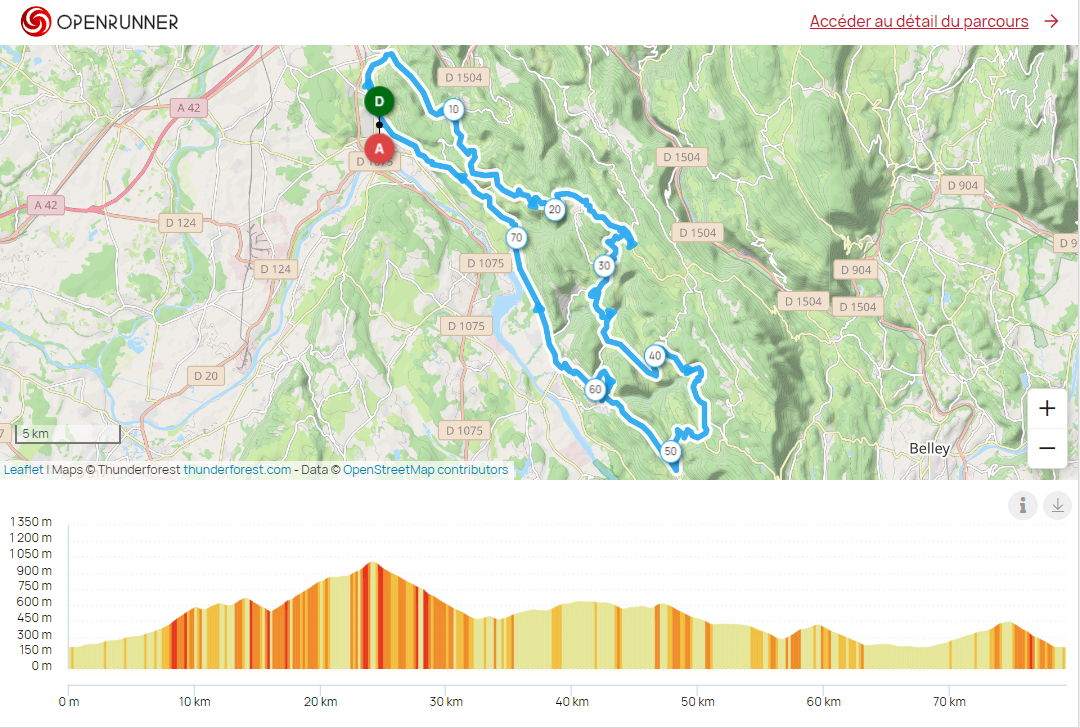Viewport: 1080px width, 728px height.
Task: Select the 30 km route marker
Action: tap(604, 265)
